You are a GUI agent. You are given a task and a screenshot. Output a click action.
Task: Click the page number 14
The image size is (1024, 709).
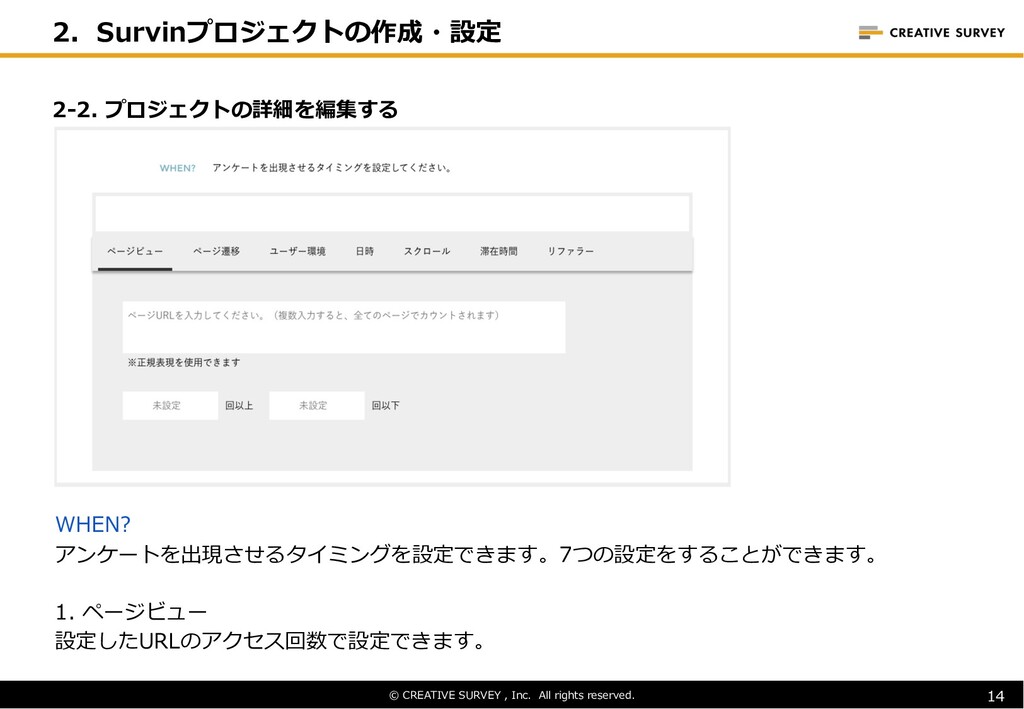click(x=995, y=696)
